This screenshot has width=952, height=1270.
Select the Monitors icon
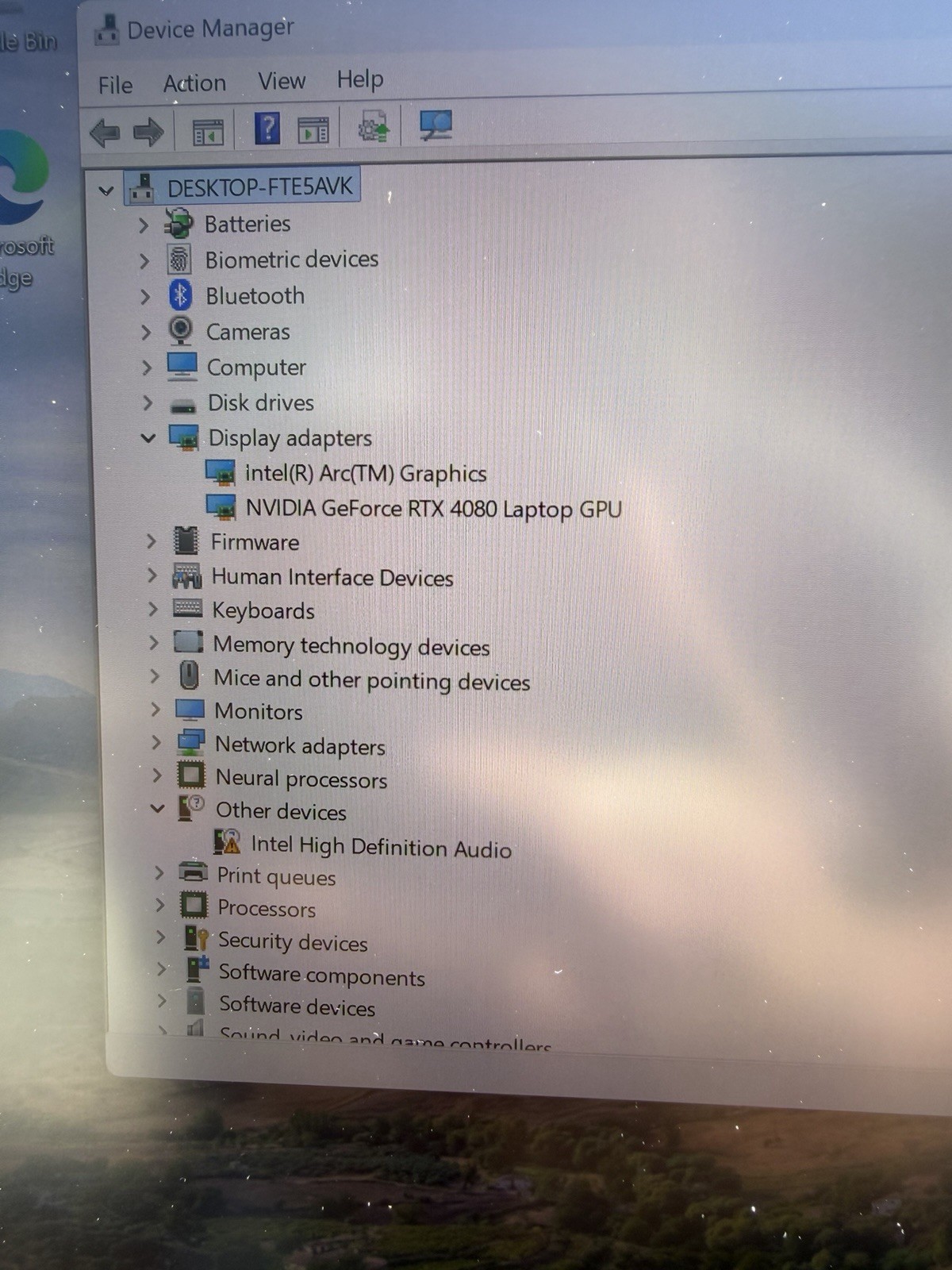(x=190, y=708)
